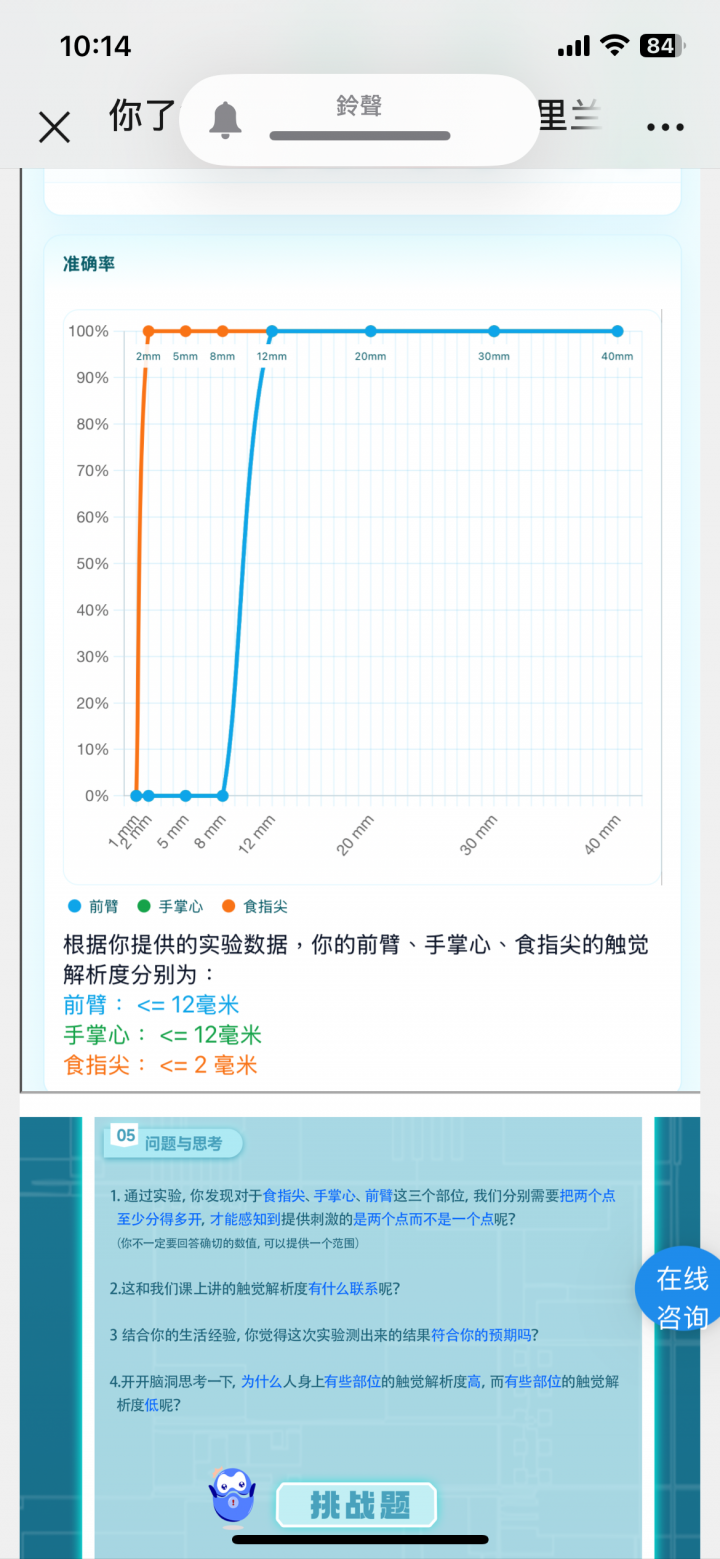Image resolution: width=720 pixels, height=1559 pixels.
Task: Close the web page with X icon
Action: (x=54, y=127)
